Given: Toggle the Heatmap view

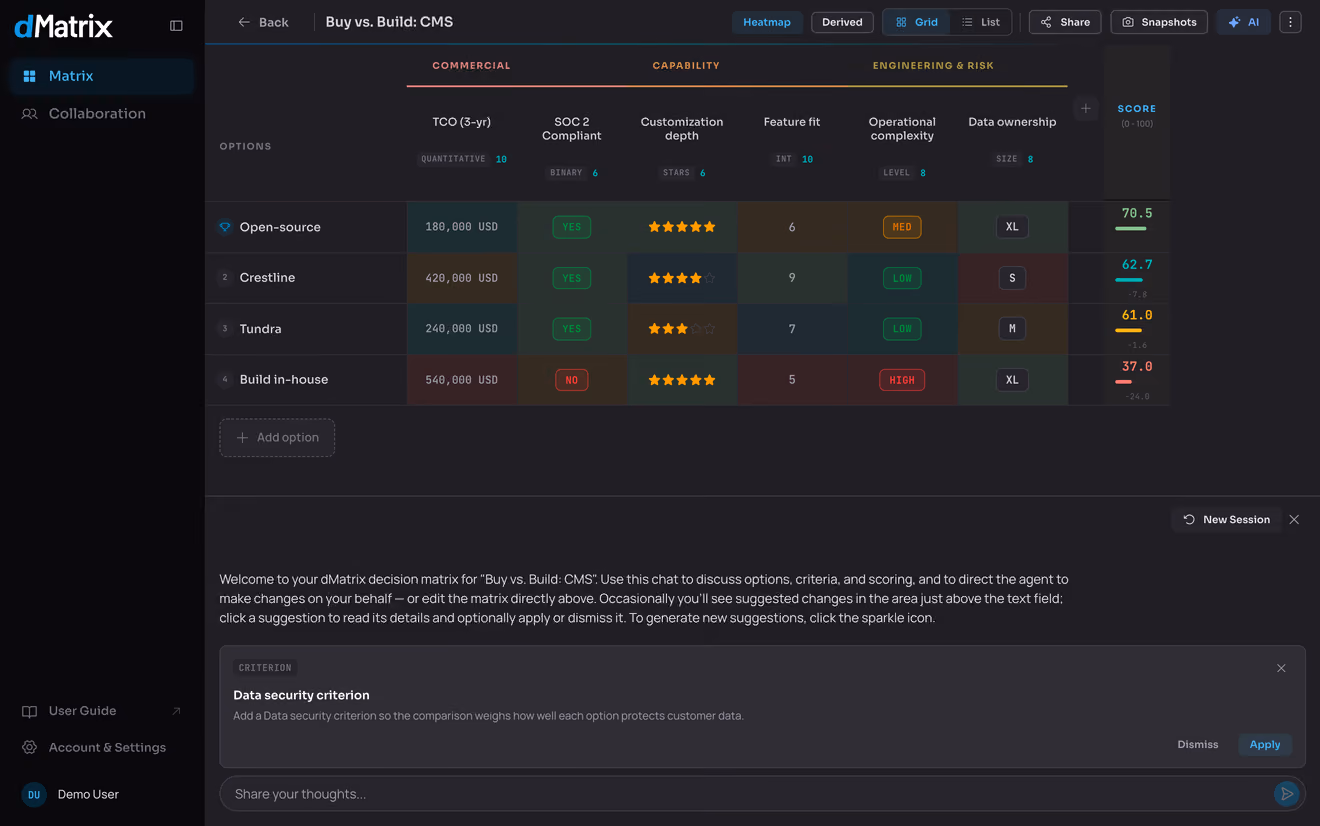Looking at the screenshot, I should tap(767, 22).
